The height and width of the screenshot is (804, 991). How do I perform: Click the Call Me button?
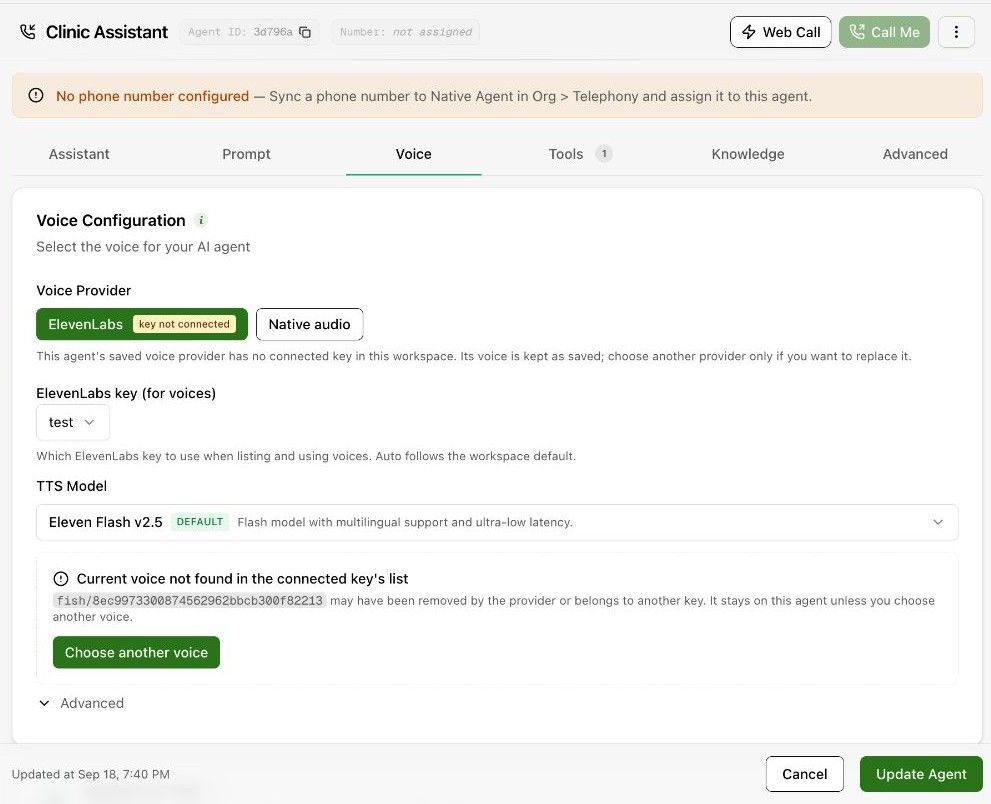tap(884, 32)
